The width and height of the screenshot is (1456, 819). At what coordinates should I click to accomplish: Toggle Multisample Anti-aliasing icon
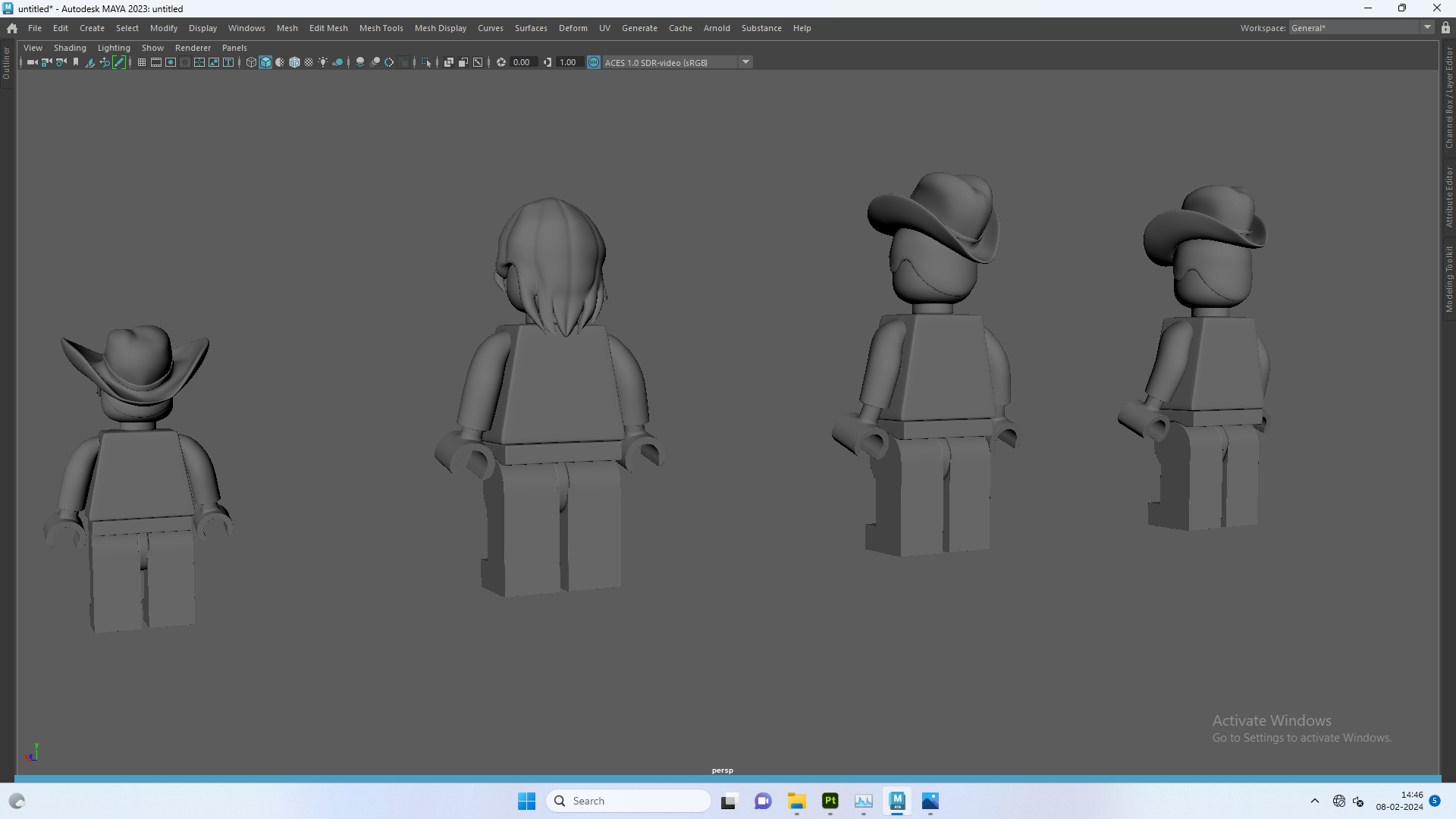pyautogui.click(x=389, y=62)
